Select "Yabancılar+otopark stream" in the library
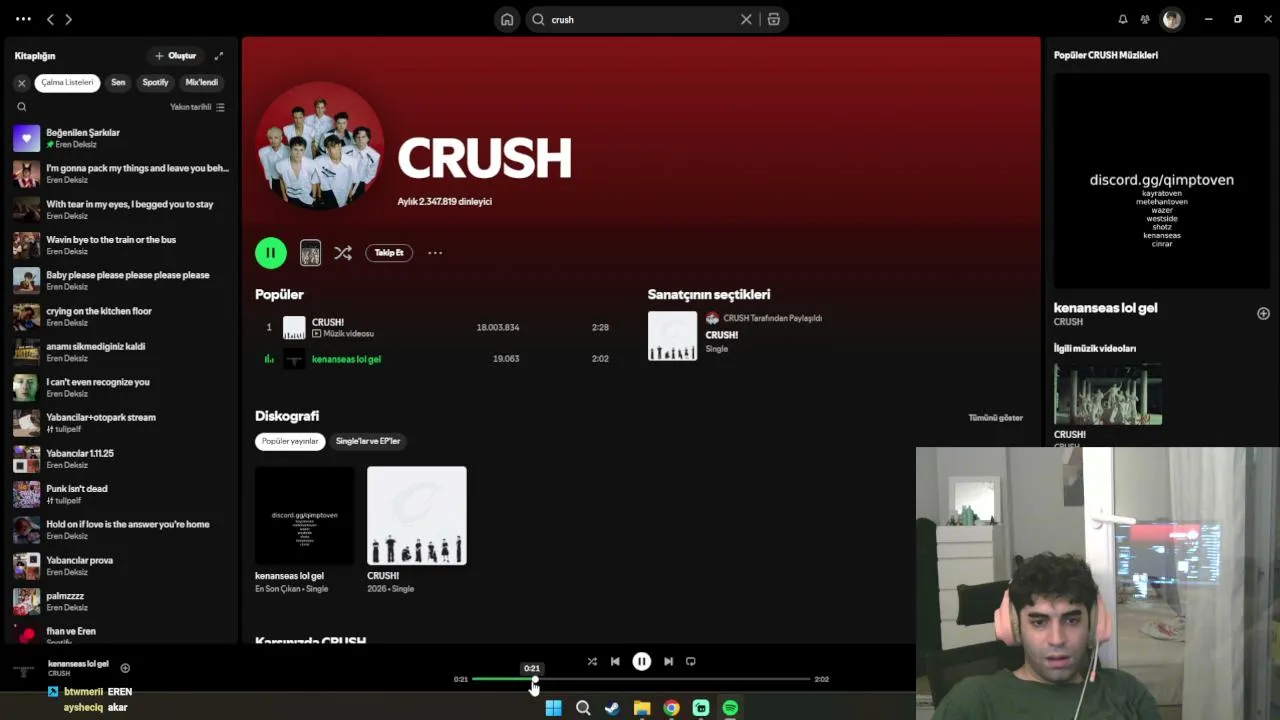The width and height of the screenshot is (1280, 720). point(121,423)
